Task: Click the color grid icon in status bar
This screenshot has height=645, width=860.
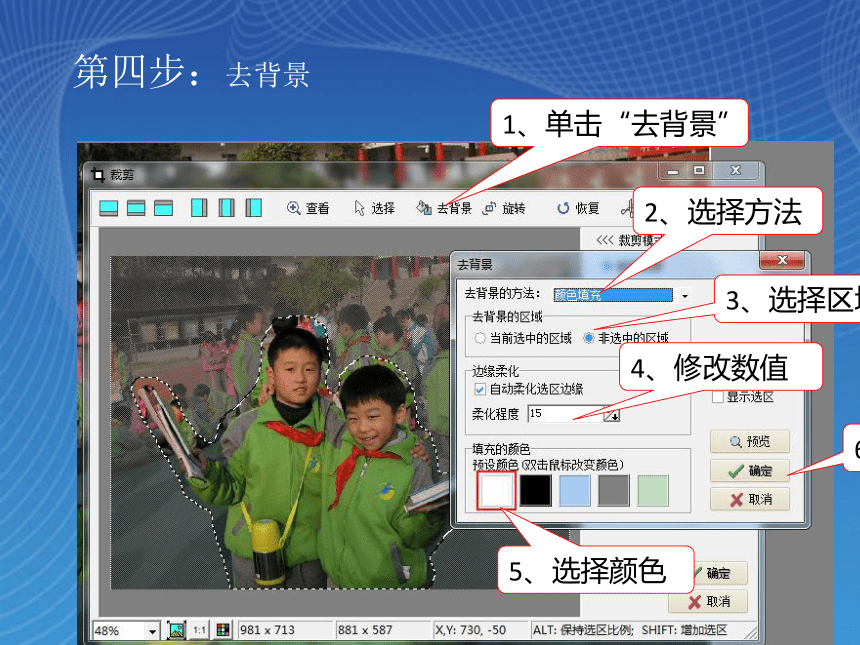Action: (x=223, y=630)
